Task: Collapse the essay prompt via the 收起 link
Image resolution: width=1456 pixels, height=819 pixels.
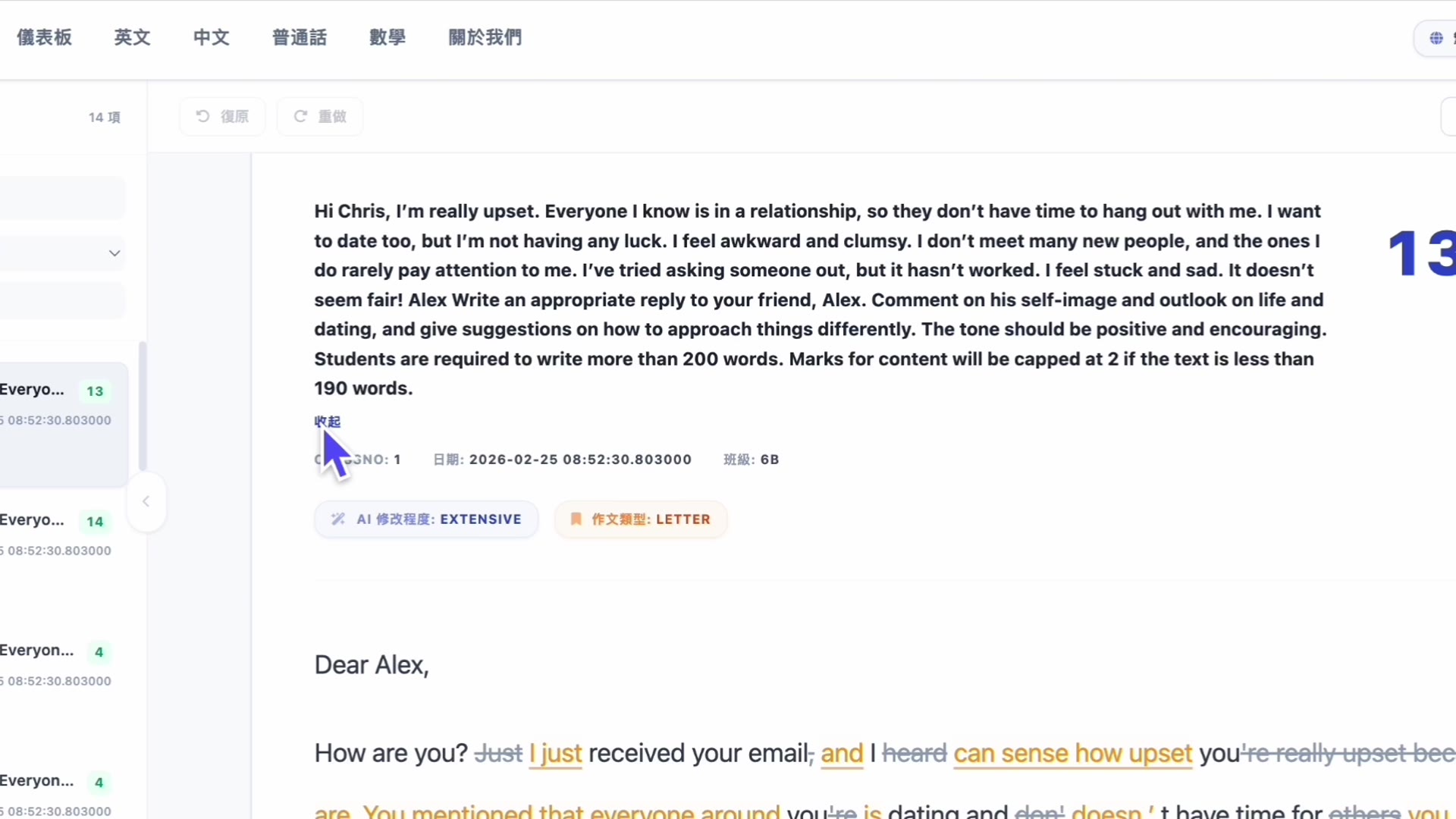Action: click(x=327, y=422)
